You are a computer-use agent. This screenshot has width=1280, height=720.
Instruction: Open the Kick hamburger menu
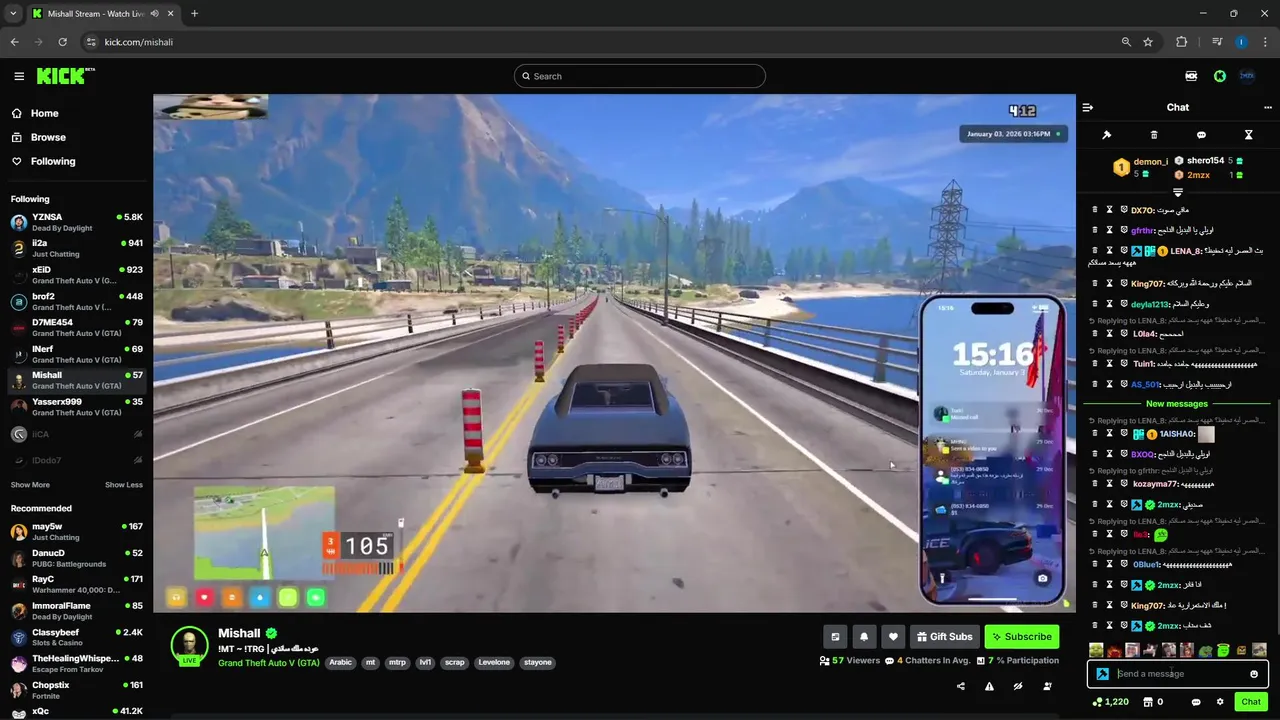(19, 76)
